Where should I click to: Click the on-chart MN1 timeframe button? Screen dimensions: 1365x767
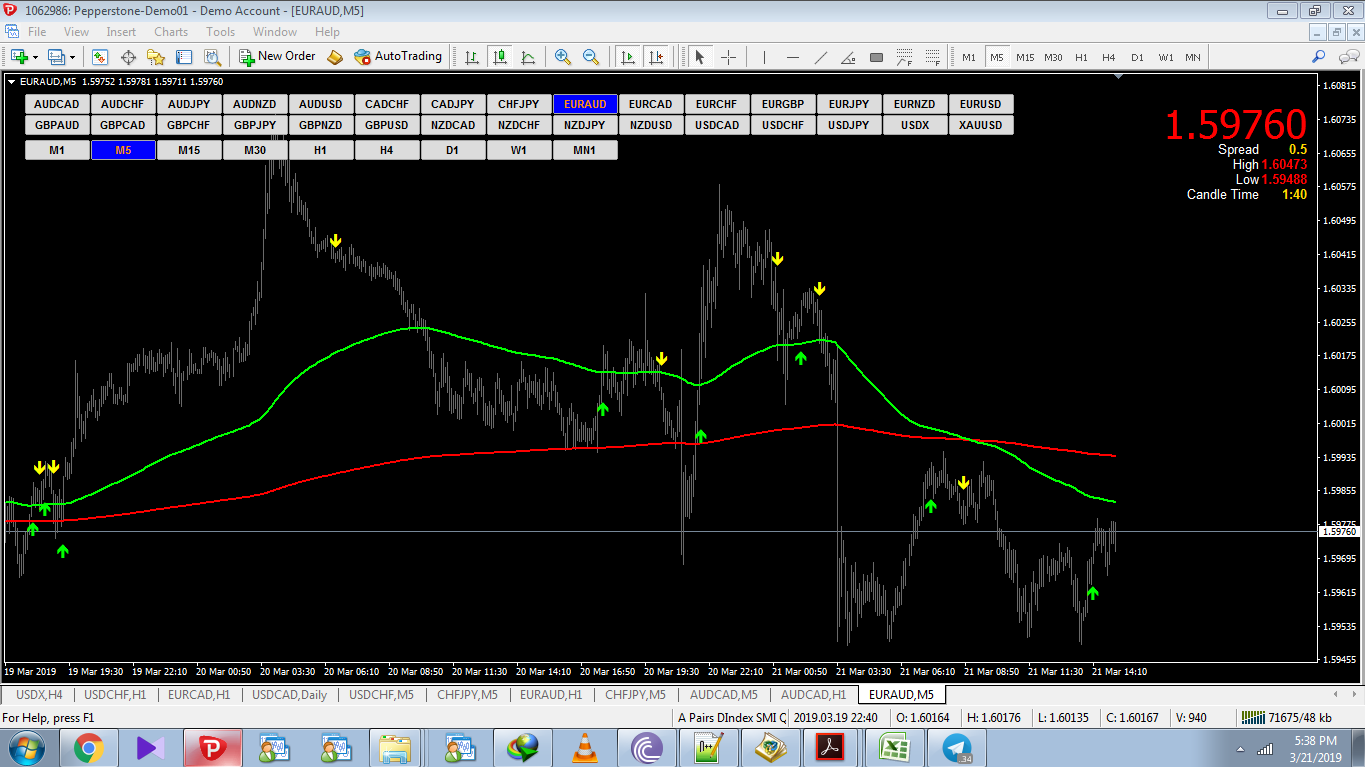click(585, 150)
